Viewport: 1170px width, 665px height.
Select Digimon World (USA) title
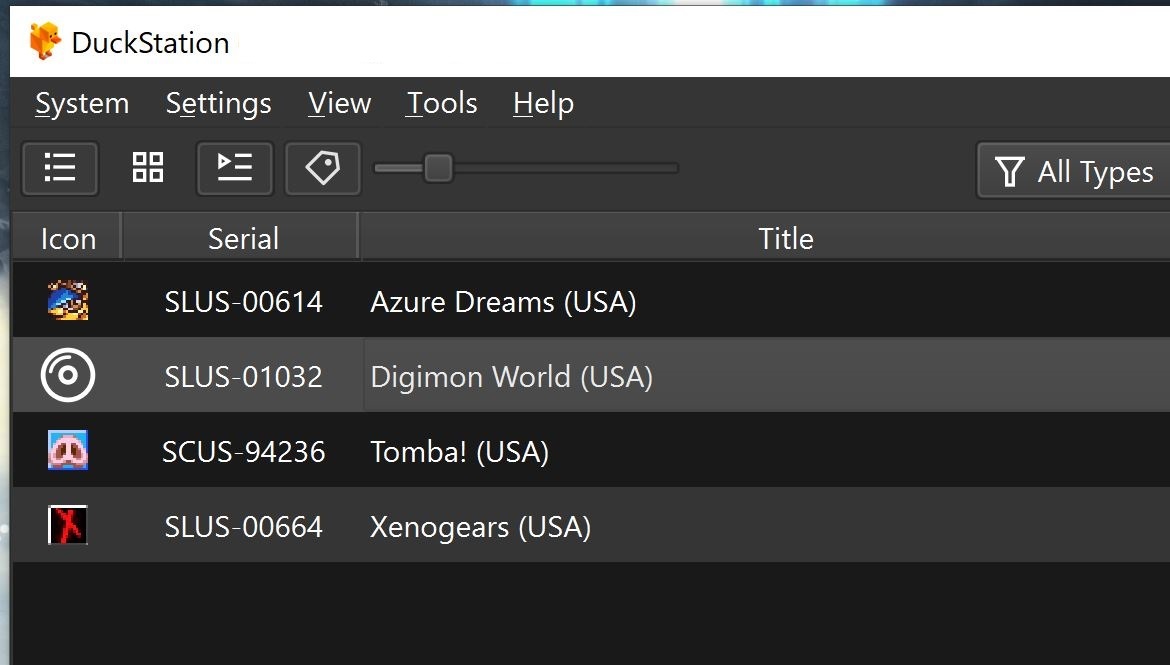point(511,377)
